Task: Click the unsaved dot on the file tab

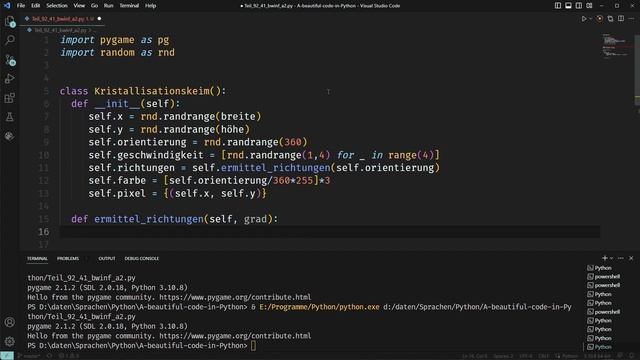Action: click(99, 19)
